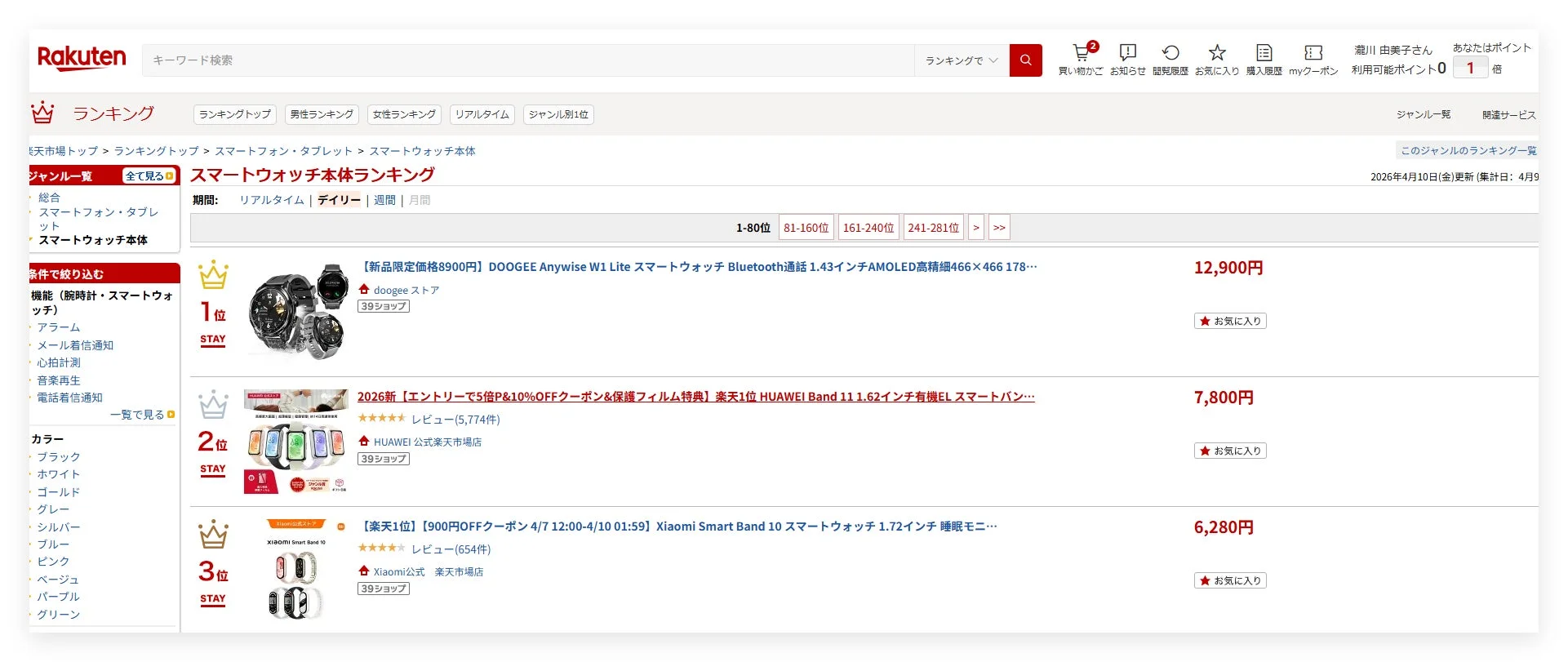Screen dimensions: 1568x662
Task: Open the myクーポン coupon icon
Action: point(1313,60)
